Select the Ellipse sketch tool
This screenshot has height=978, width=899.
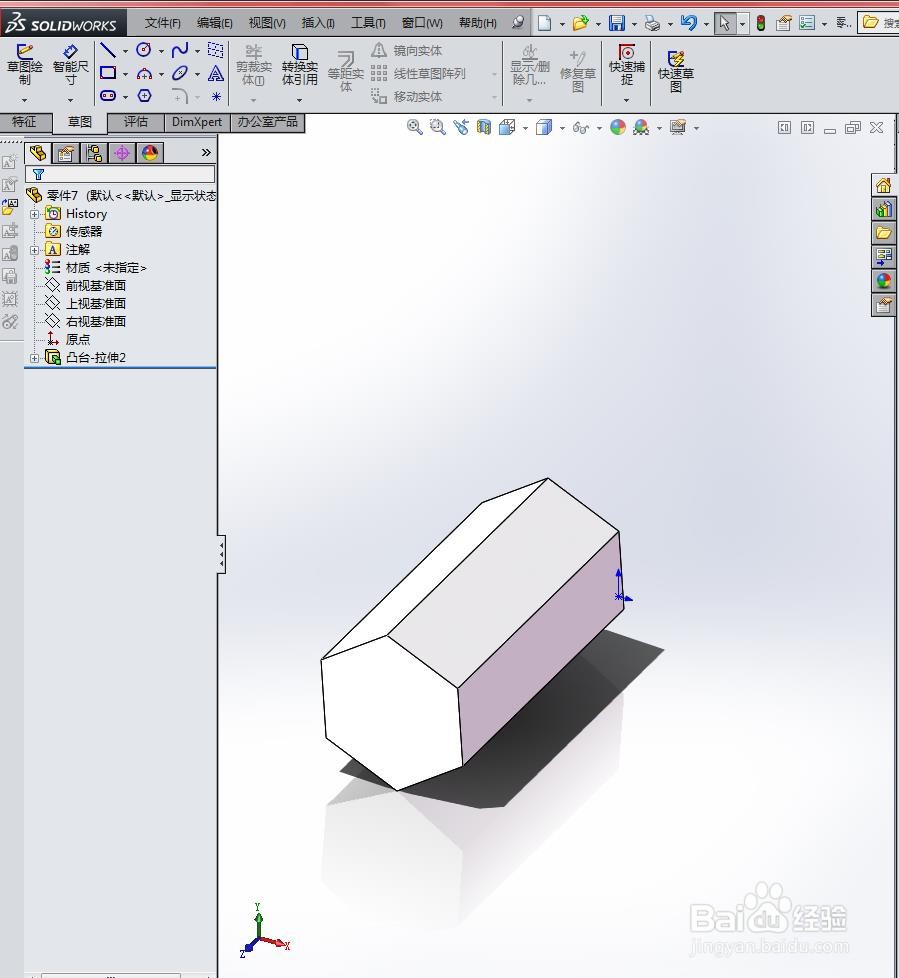point(180,73)
